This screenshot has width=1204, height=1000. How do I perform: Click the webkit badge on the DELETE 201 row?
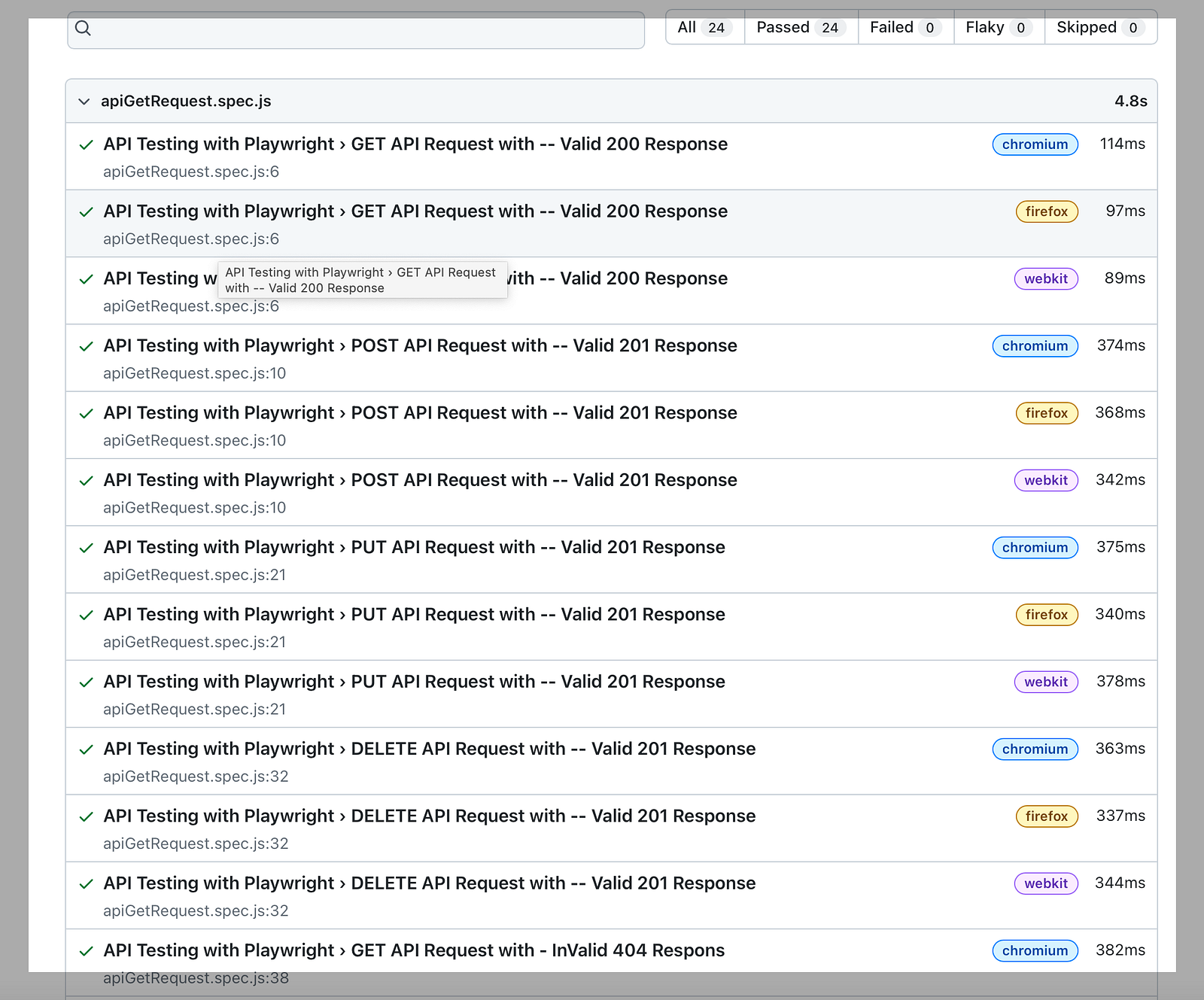coord(1046,883)
